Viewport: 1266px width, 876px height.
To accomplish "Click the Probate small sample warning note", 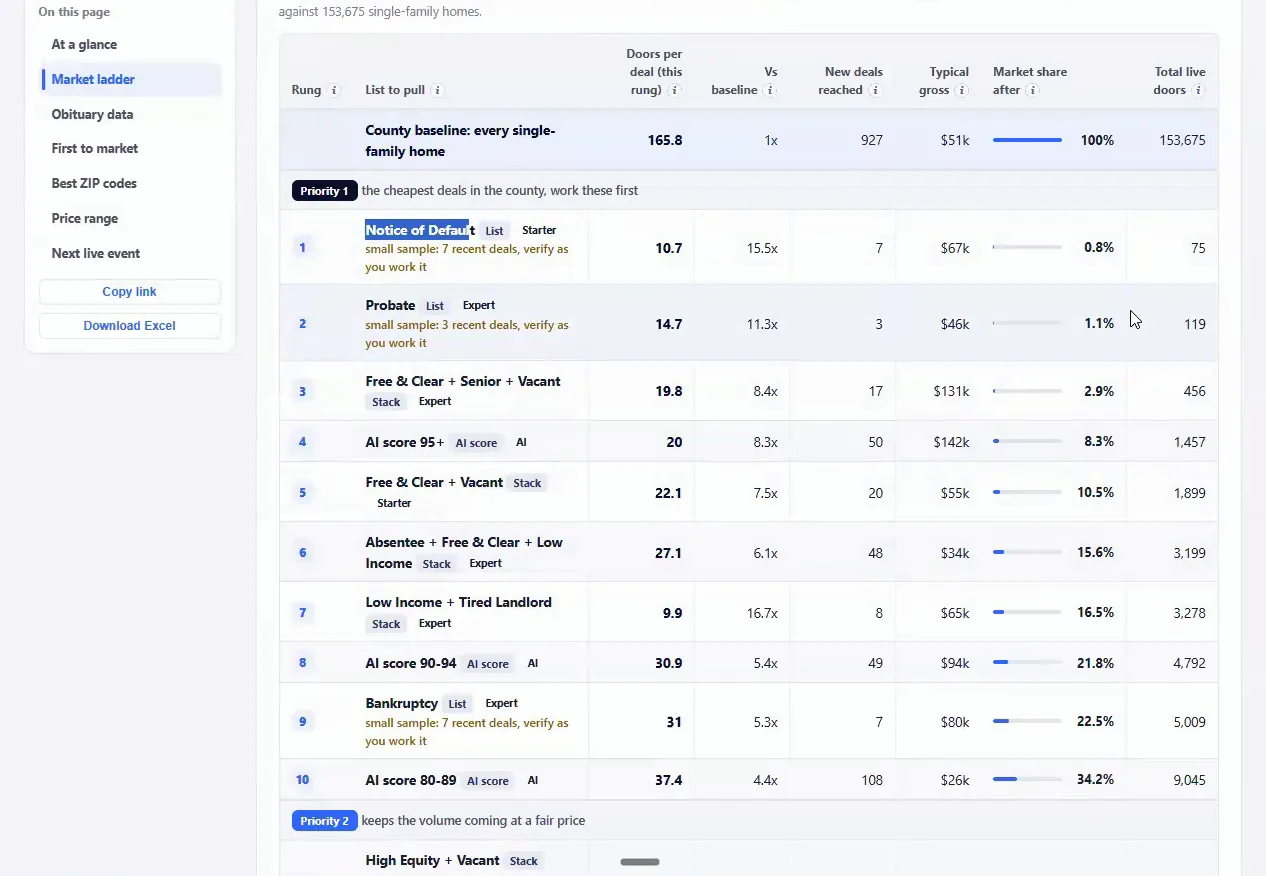I will point(467,334).
